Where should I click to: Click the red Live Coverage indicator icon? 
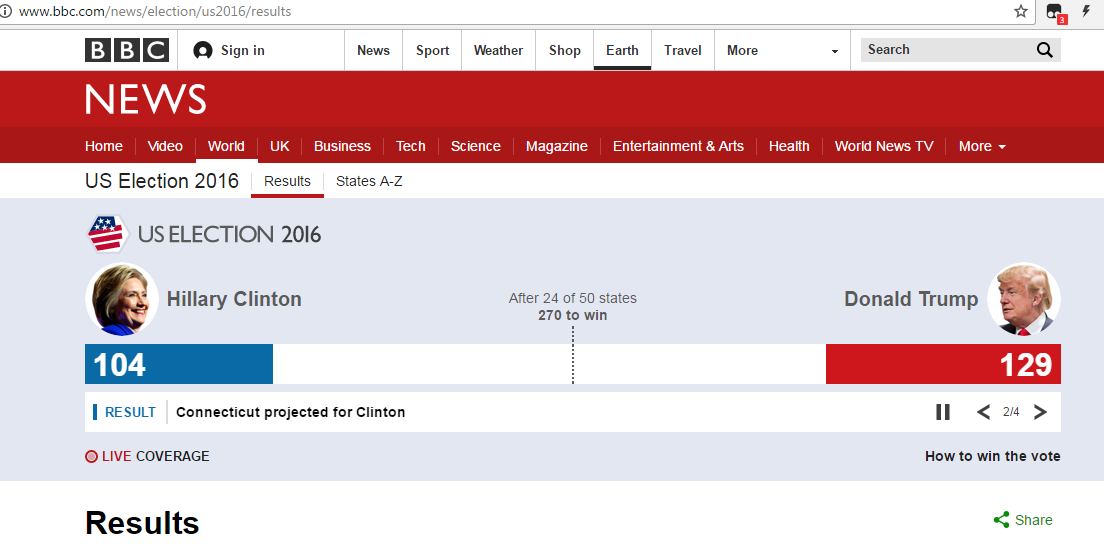(92, 456)
